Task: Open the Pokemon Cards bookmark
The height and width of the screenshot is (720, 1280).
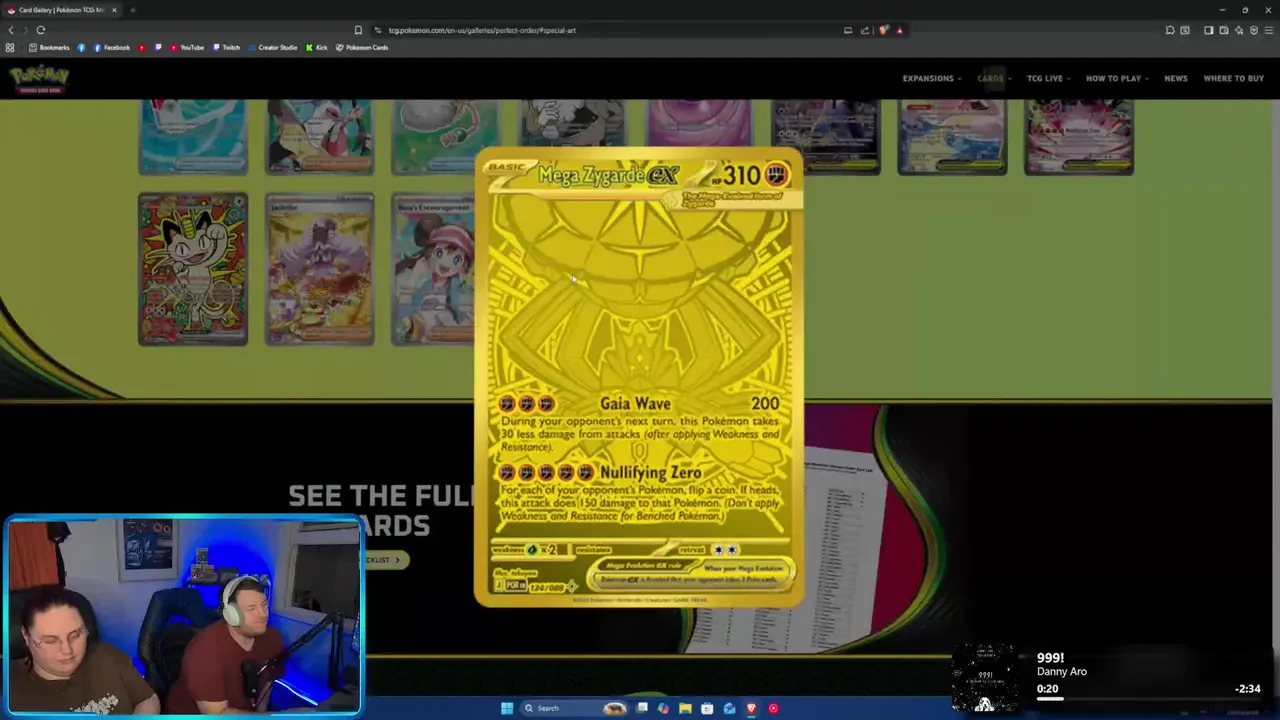Action: point(362,47)
